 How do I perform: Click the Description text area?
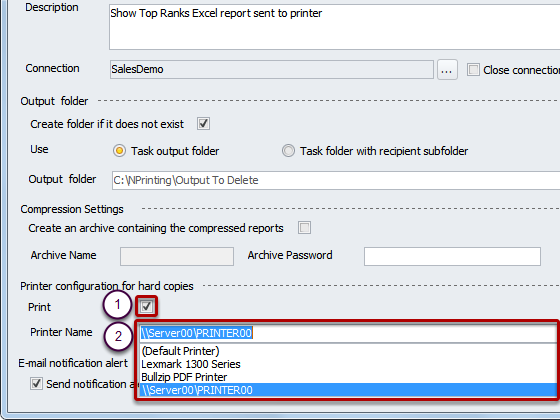click(334, 27)
